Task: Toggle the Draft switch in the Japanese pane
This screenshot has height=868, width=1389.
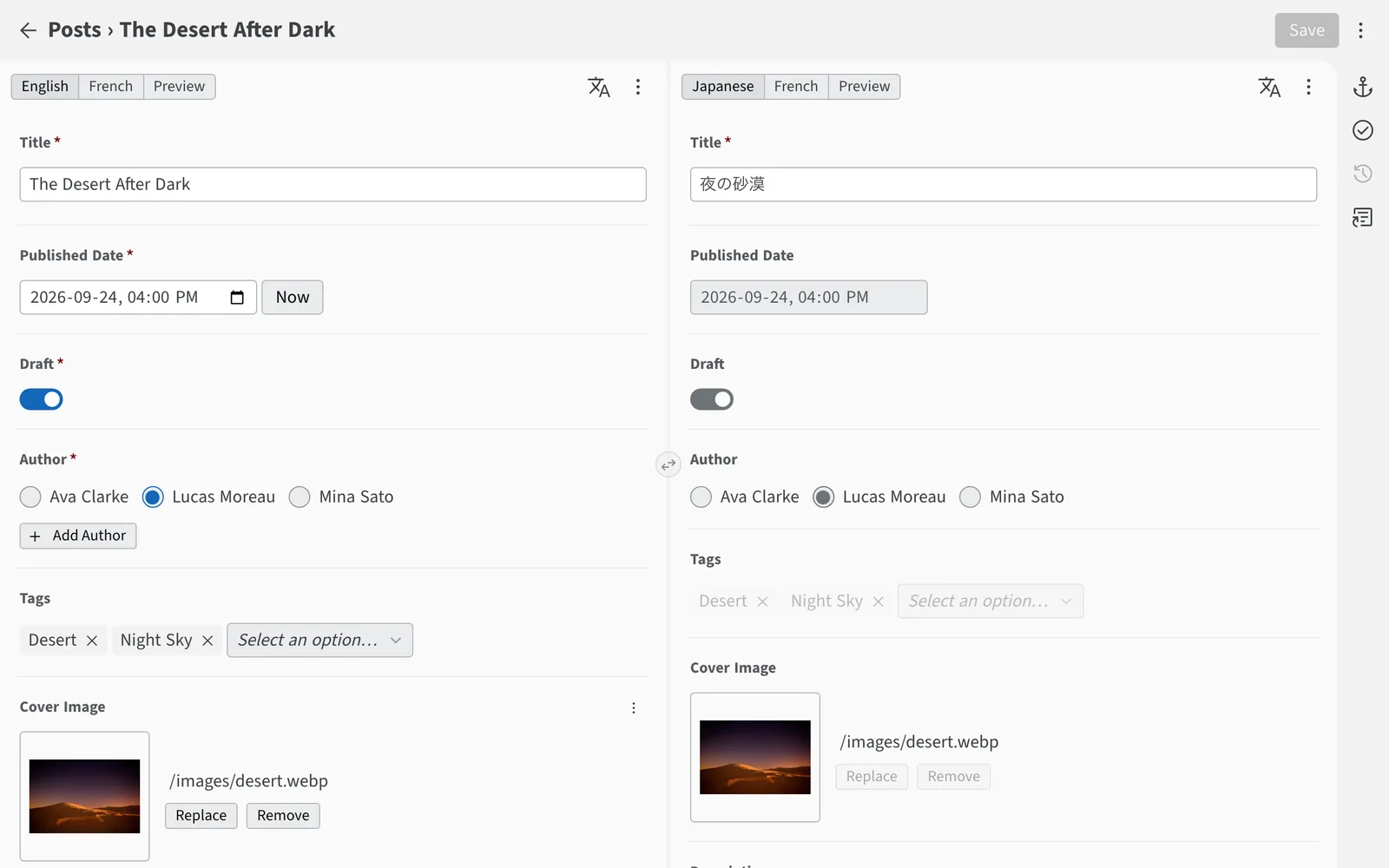Action: click(712, 399)
